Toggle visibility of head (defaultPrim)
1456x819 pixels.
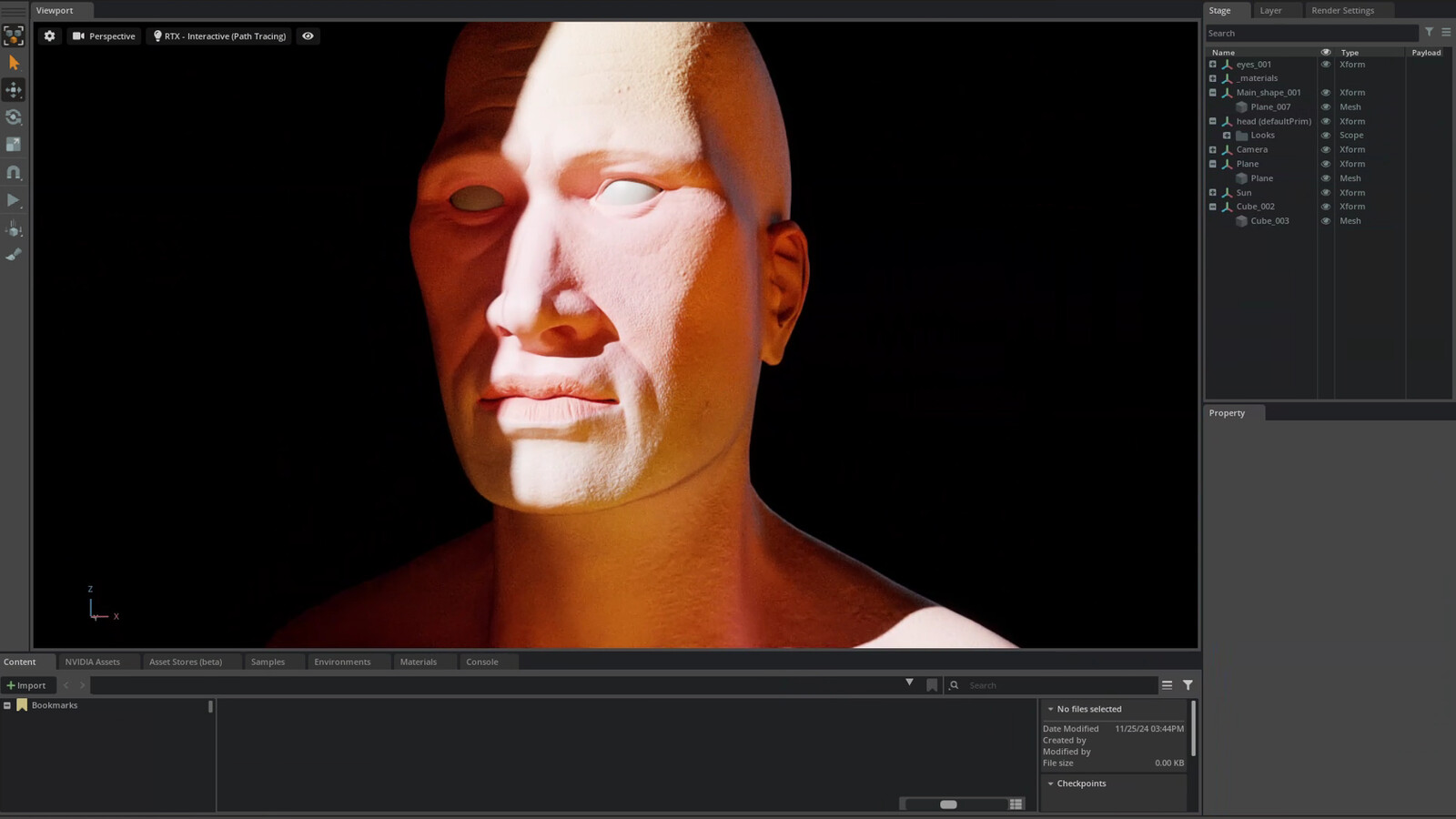[x=1326, y=121]
